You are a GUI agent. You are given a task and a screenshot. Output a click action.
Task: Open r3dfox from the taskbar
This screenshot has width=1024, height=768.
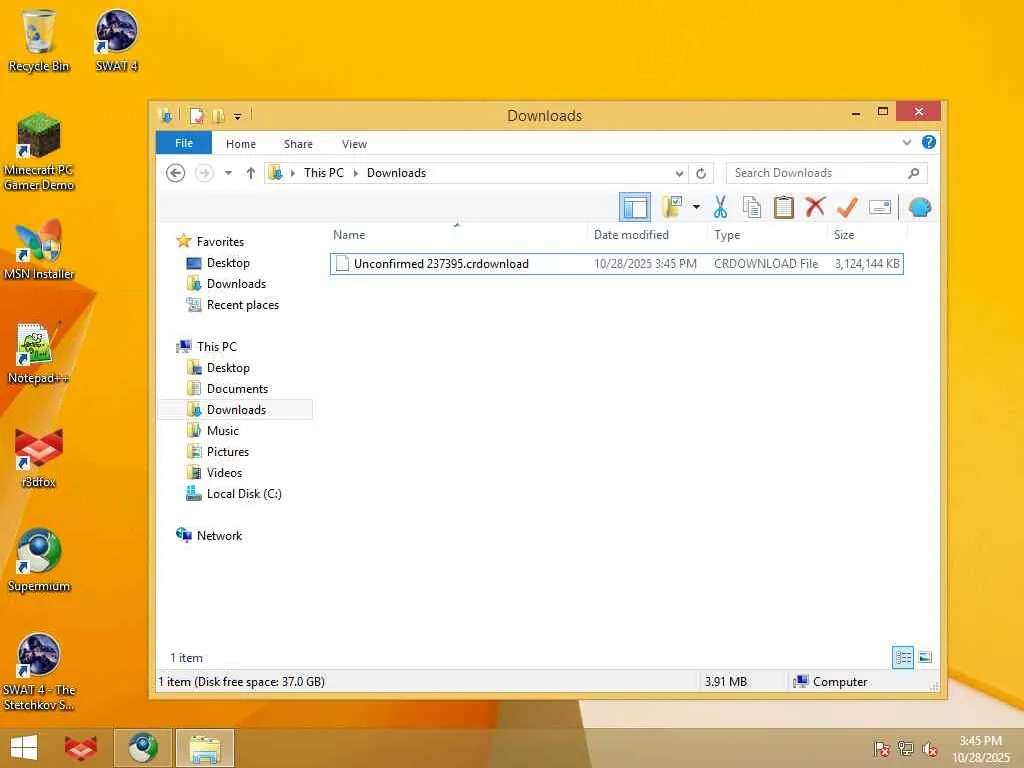tap(81, 748)
